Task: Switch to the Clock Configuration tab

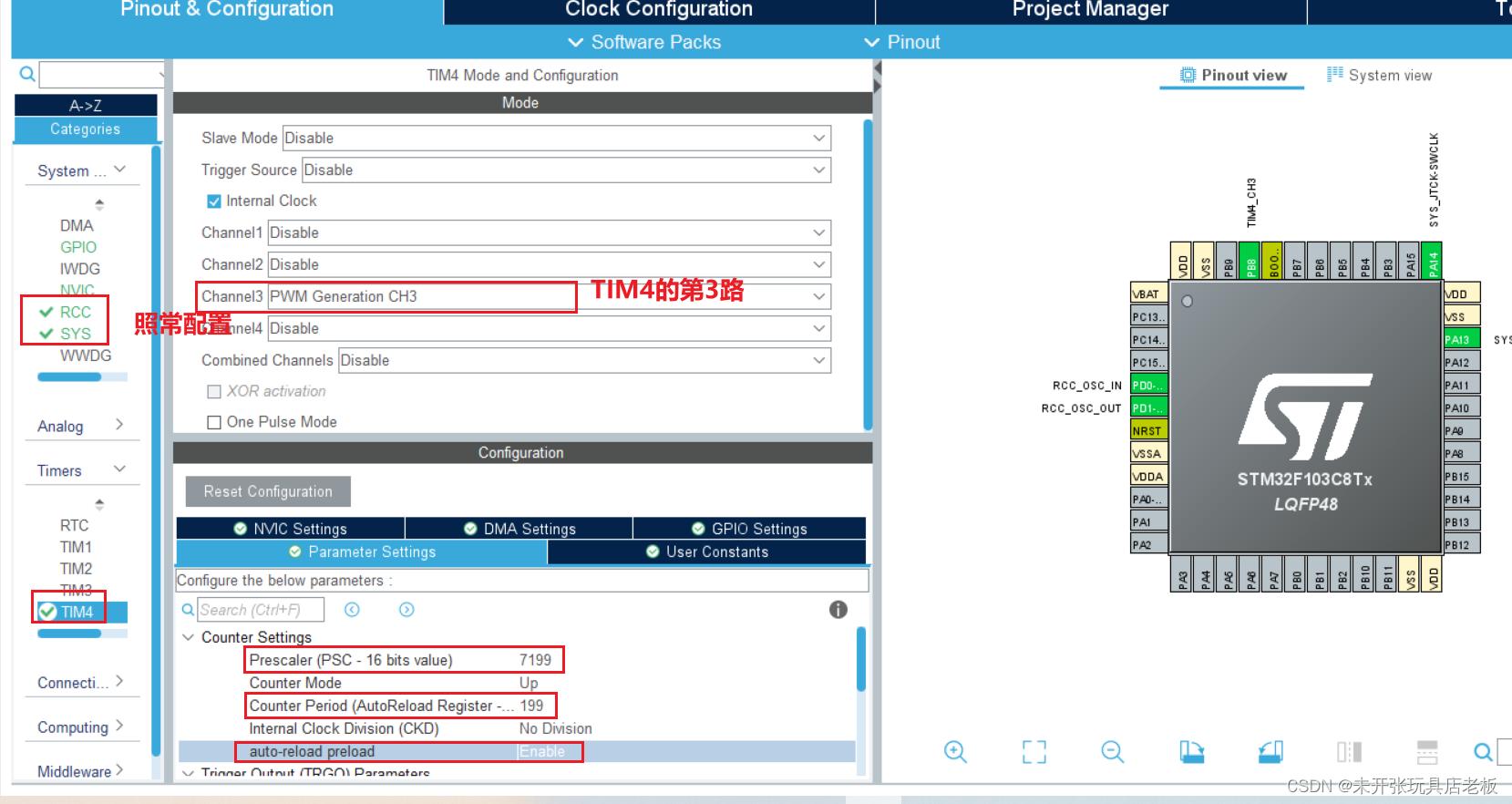Action: point(659,10)
